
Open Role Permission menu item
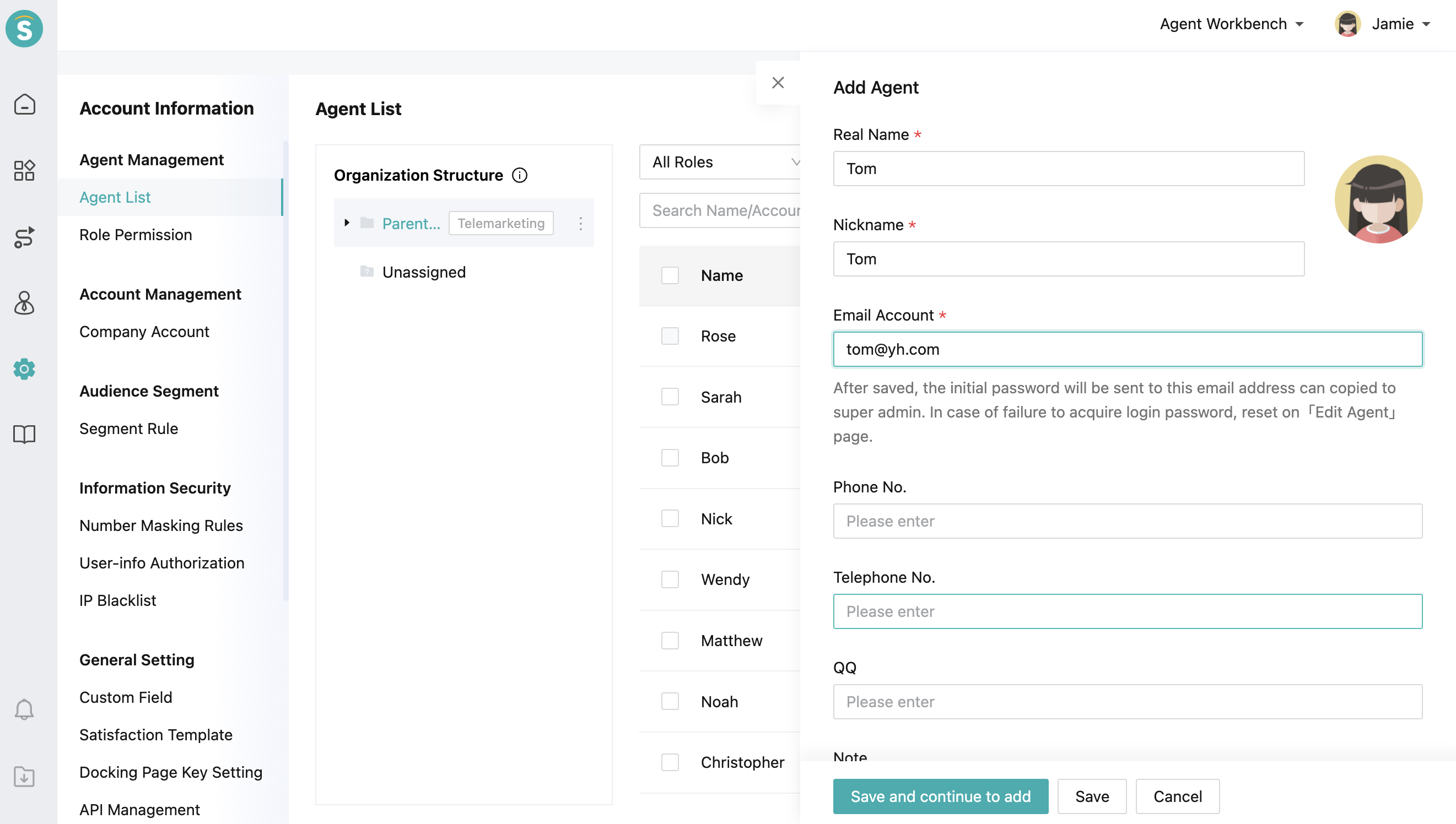(x=136, y=234)
